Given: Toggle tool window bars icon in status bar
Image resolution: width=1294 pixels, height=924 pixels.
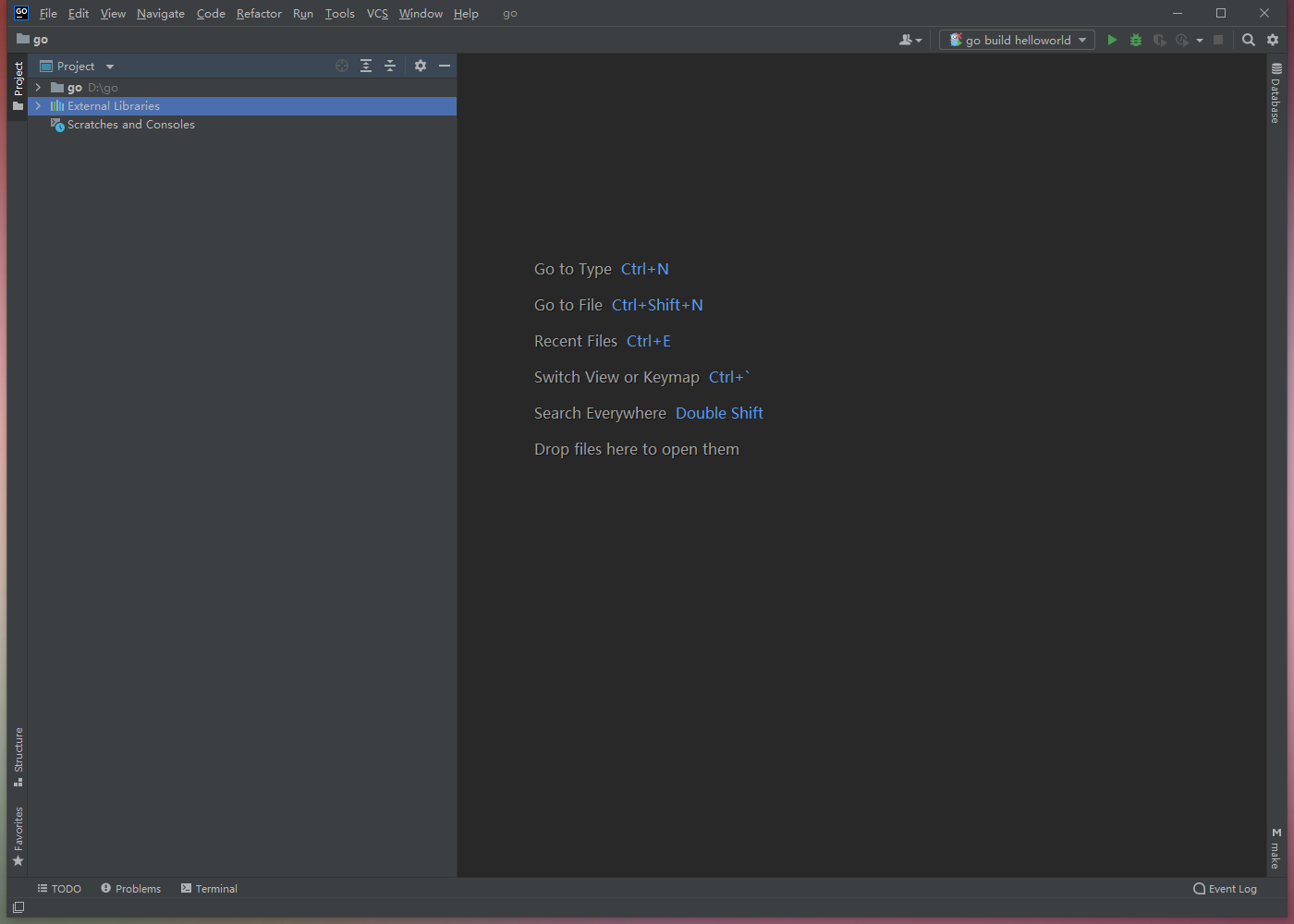Looking at the screenshot, I should [18, 907].
